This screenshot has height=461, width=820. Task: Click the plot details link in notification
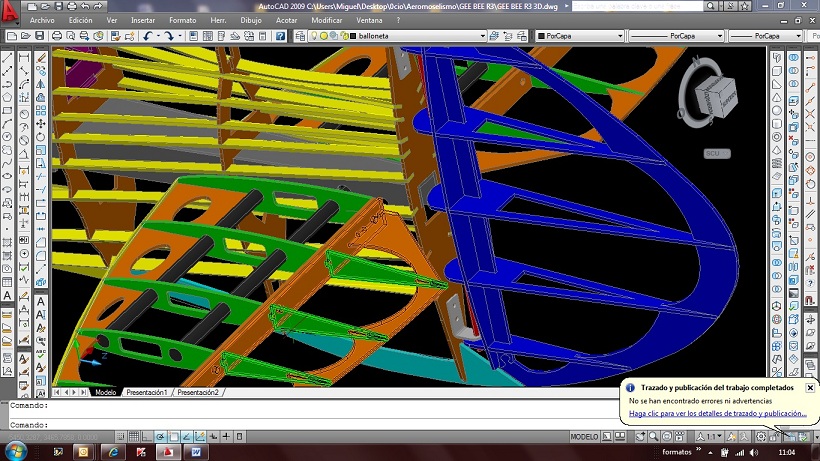[717, 413]
